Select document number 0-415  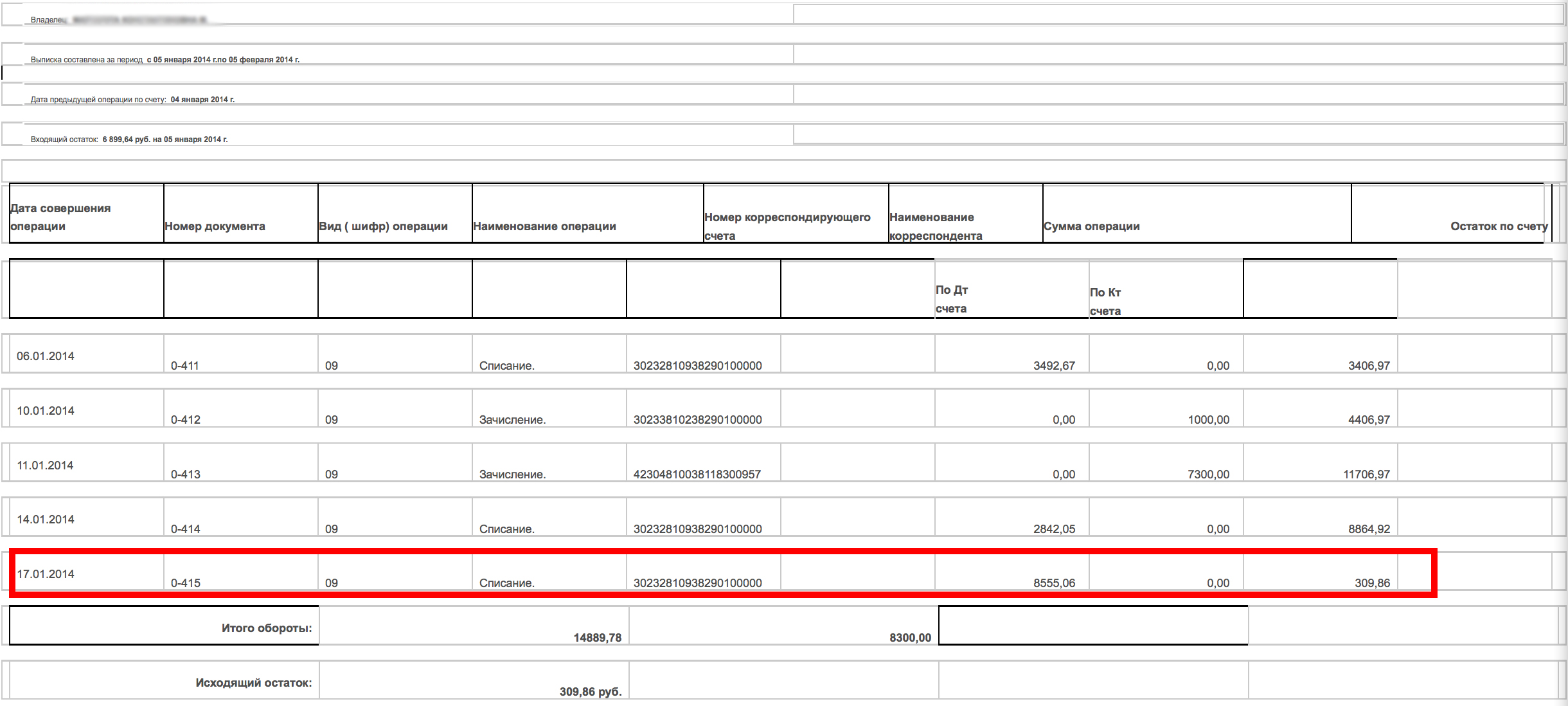point(186,583)
